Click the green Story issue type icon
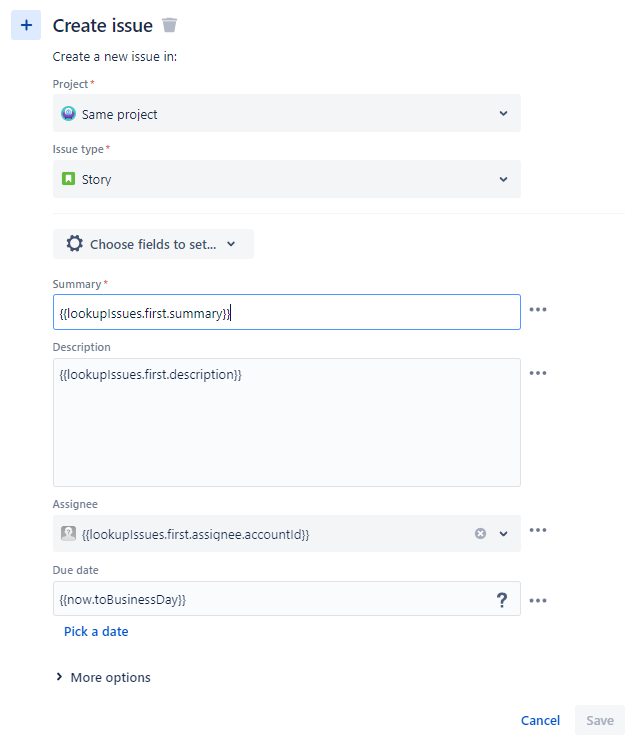 coord(68,180)
